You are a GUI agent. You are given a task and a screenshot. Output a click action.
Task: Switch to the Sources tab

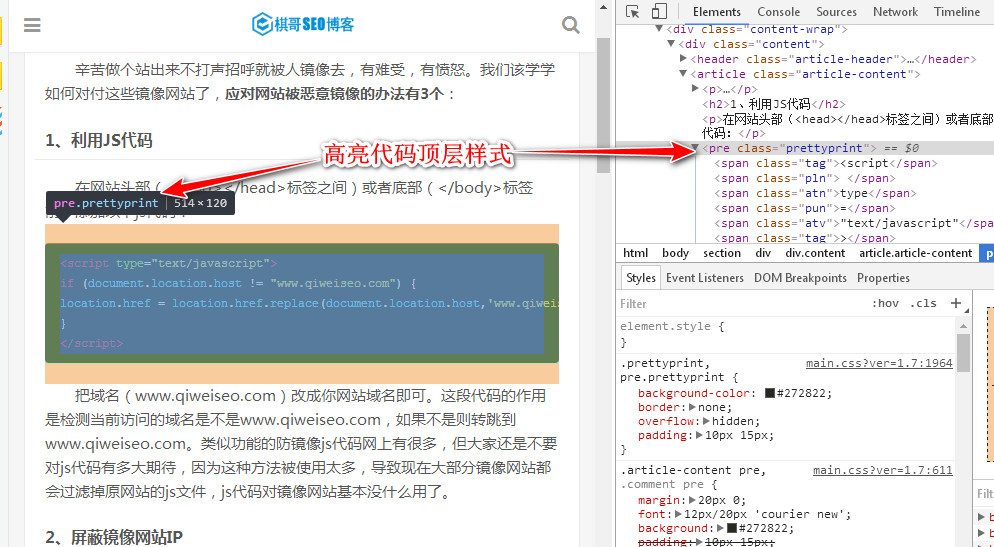click(836, 11)
